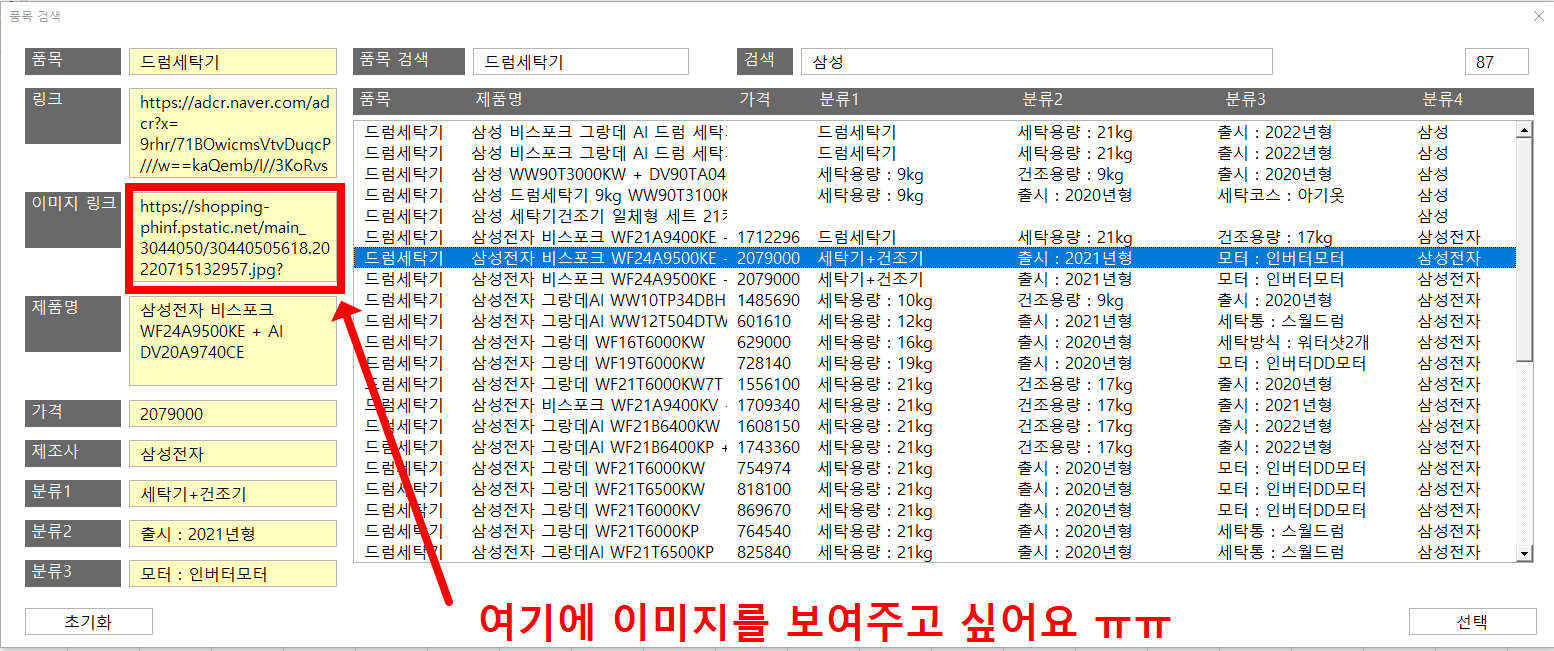Click the 분류1 field showing 세탁기+건조기
The width and height of the screenshot is (1554, 651).
[x=232, y=494]
